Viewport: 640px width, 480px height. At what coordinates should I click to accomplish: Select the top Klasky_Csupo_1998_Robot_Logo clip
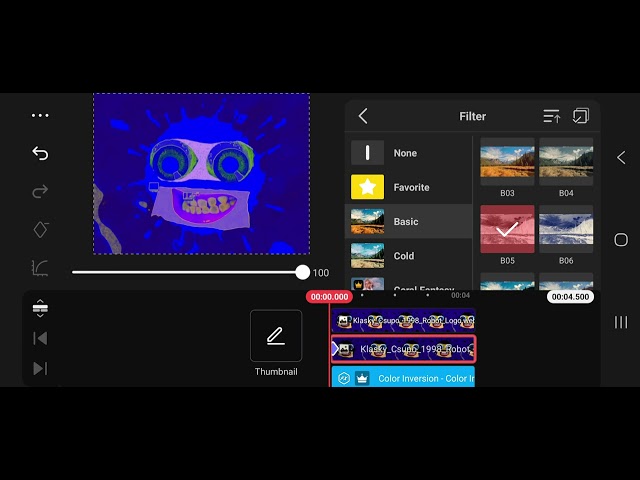[x=403, y=320]
